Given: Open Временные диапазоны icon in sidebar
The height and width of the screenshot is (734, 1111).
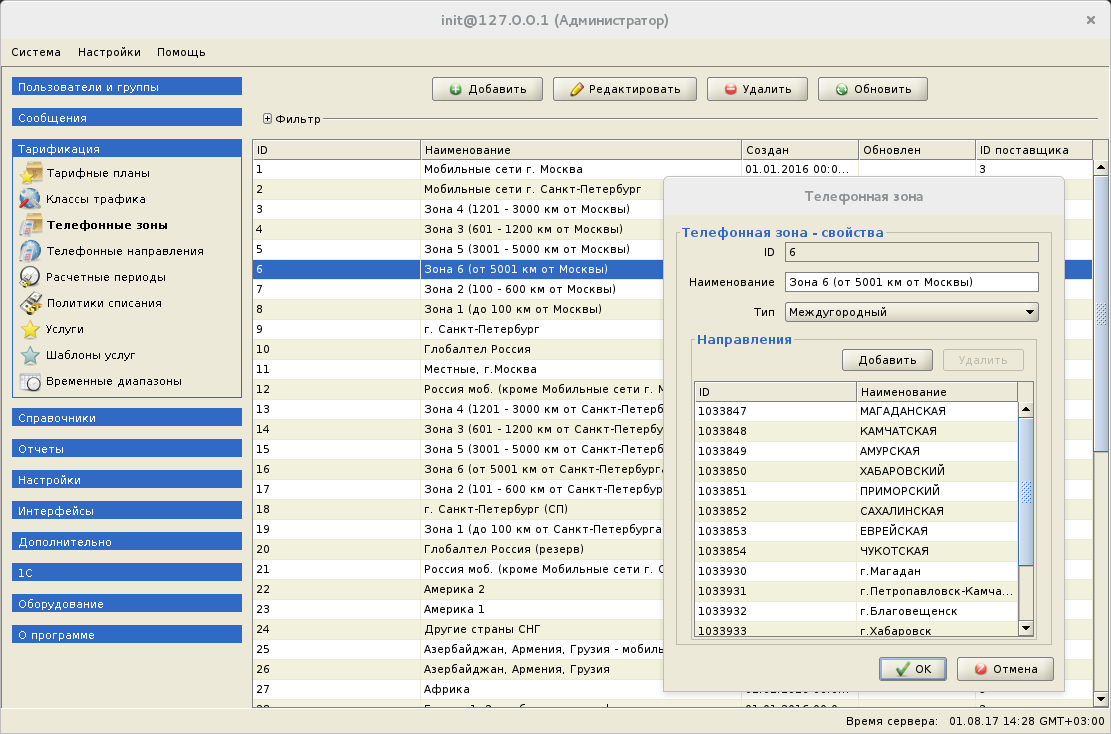Looking at the screenshot, I should pyautogui.click(x=30, y=381).
